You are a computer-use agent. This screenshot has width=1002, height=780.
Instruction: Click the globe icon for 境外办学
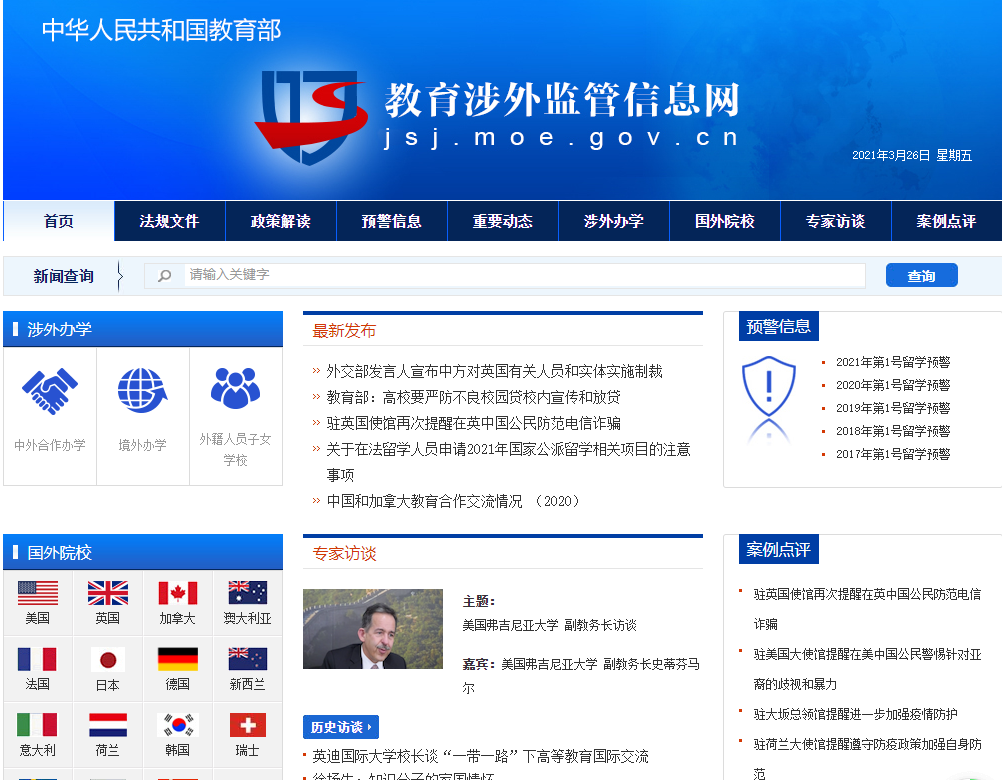tap(143, 390)
